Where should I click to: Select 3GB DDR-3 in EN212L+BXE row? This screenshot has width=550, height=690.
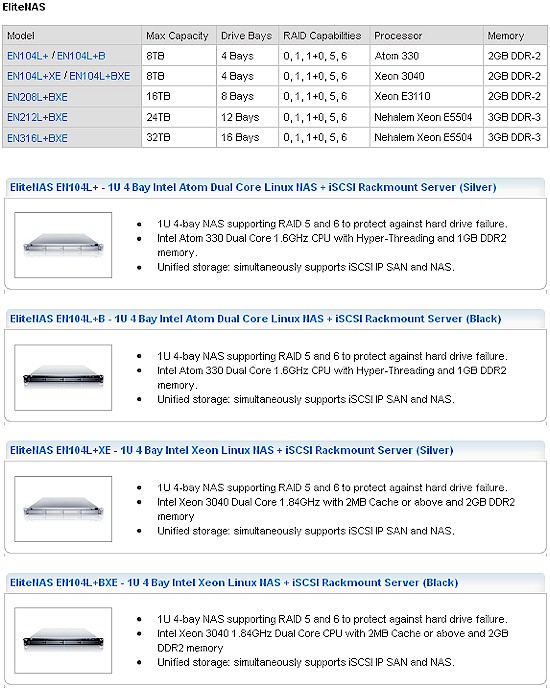(x=514, y=117)
